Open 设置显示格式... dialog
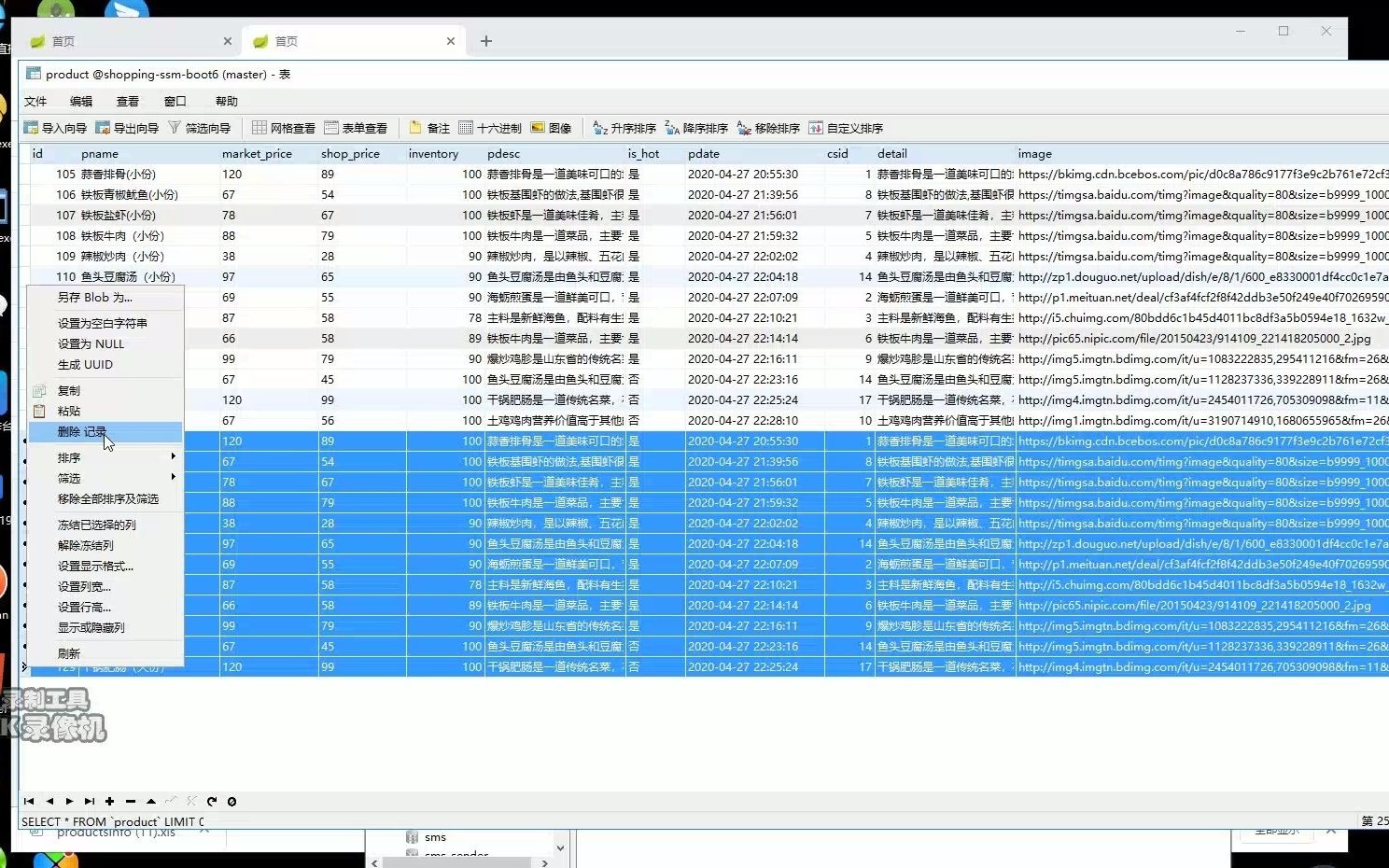The image size is (1389, 868). (x=105, y=566)
